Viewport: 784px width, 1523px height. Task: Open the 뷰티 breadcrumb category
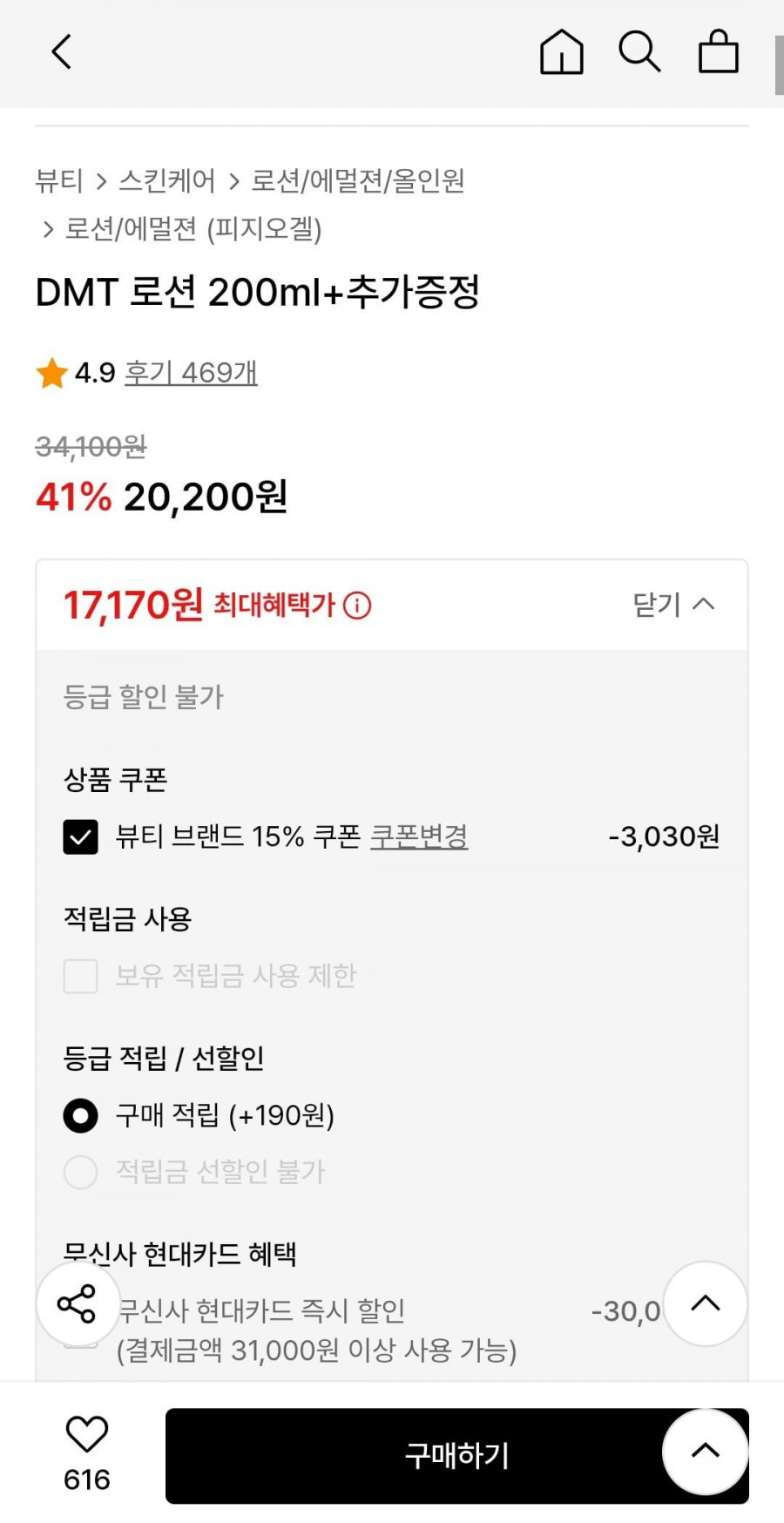[59, 180]
